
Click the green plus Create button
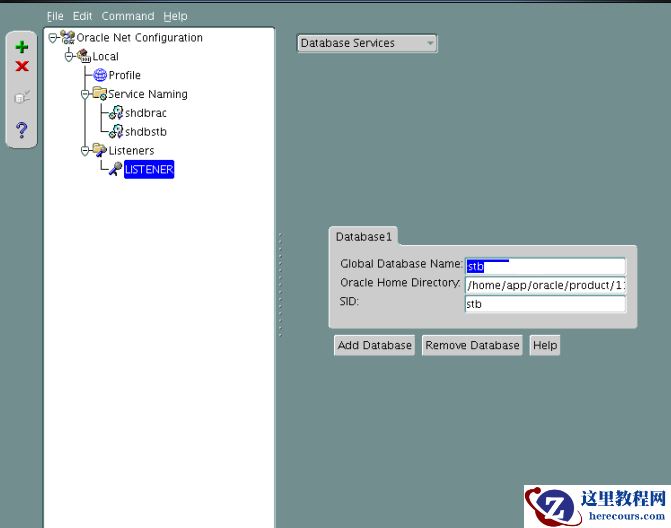(22, 47)
